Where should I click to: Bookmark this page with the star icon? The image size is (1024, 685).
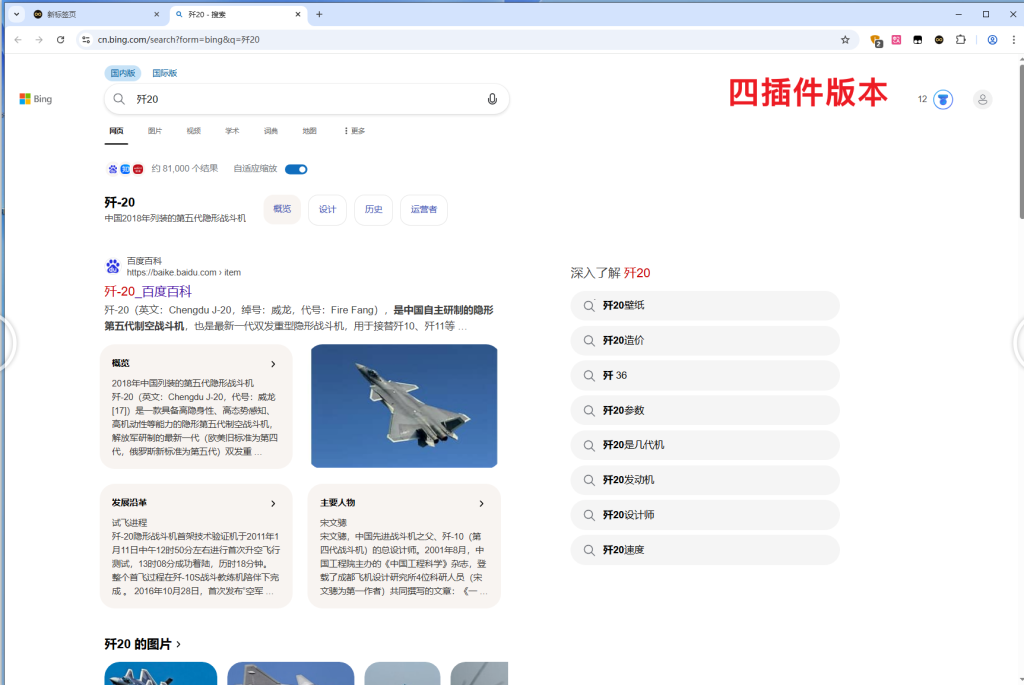pos(845,40)
